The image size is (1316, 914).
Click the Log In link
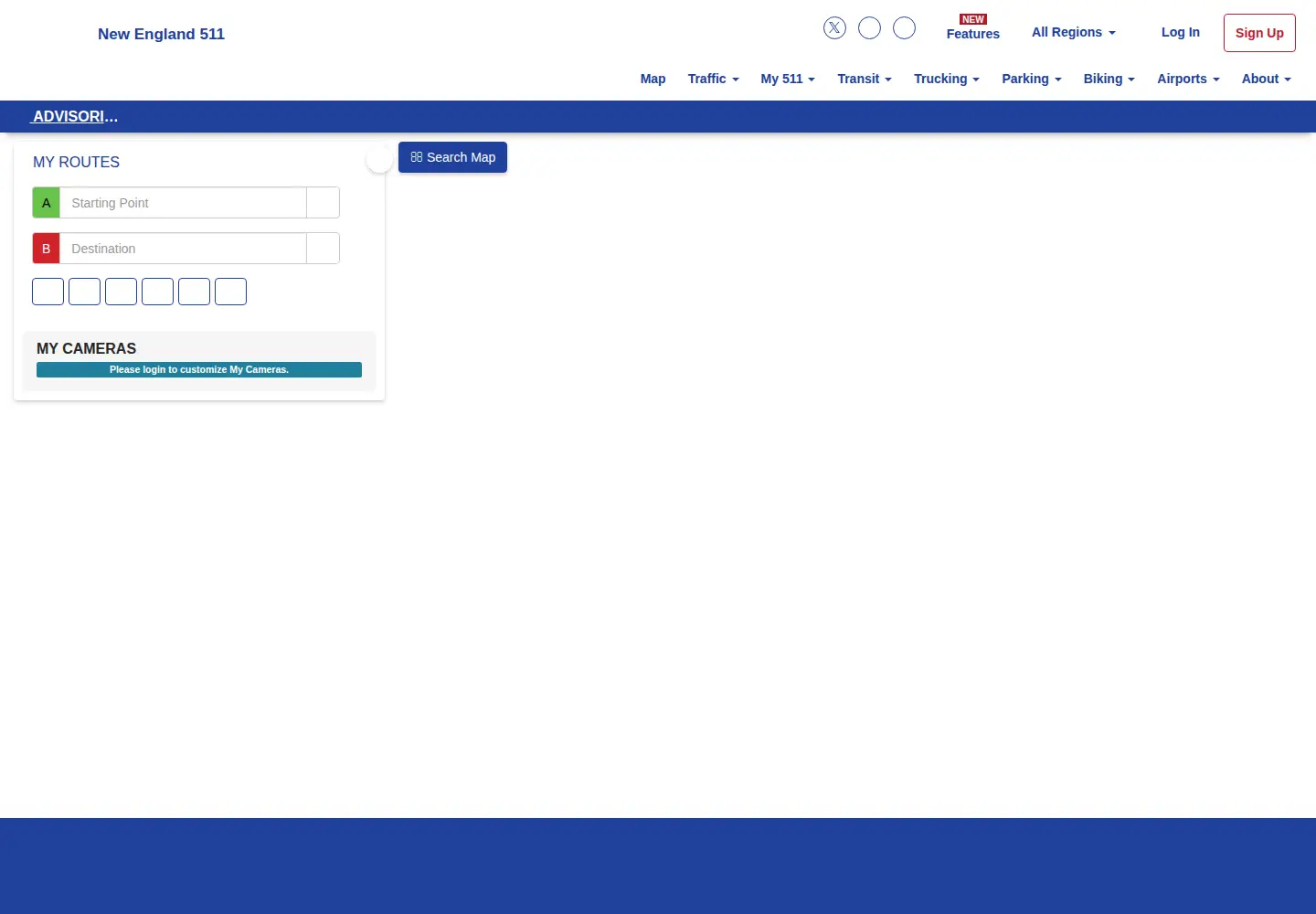(x=1181, y=32)
